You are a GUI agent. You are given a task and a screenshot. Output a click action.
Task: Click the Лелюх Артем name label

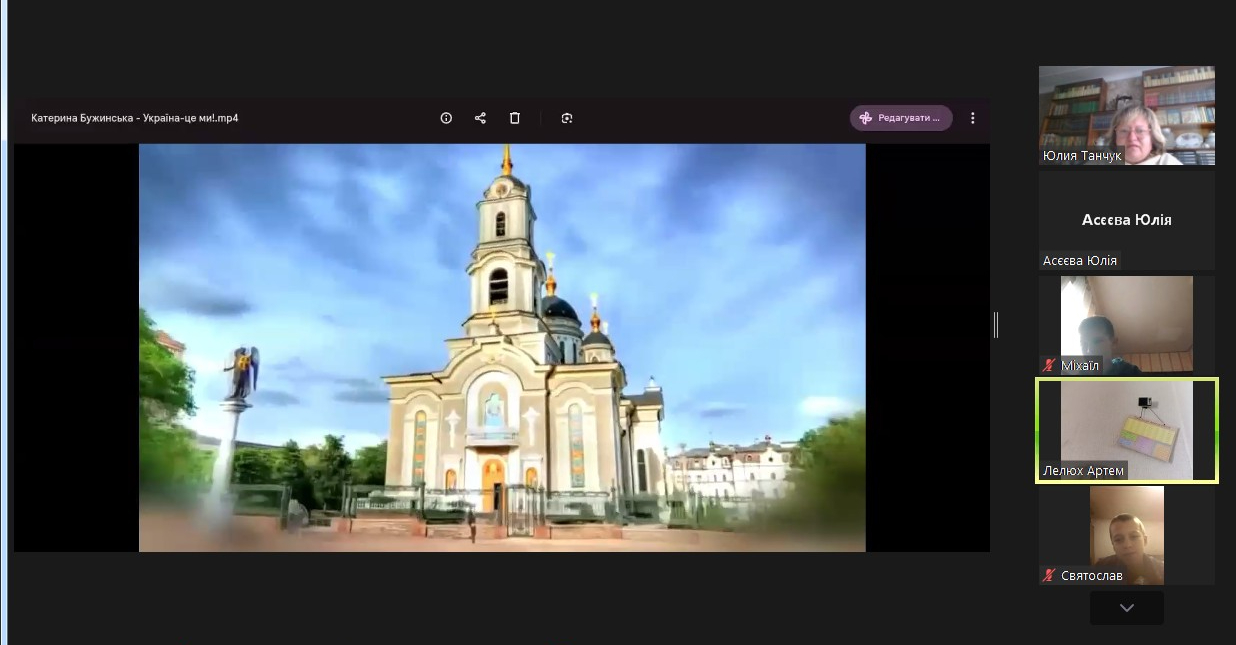[1084, 471]
